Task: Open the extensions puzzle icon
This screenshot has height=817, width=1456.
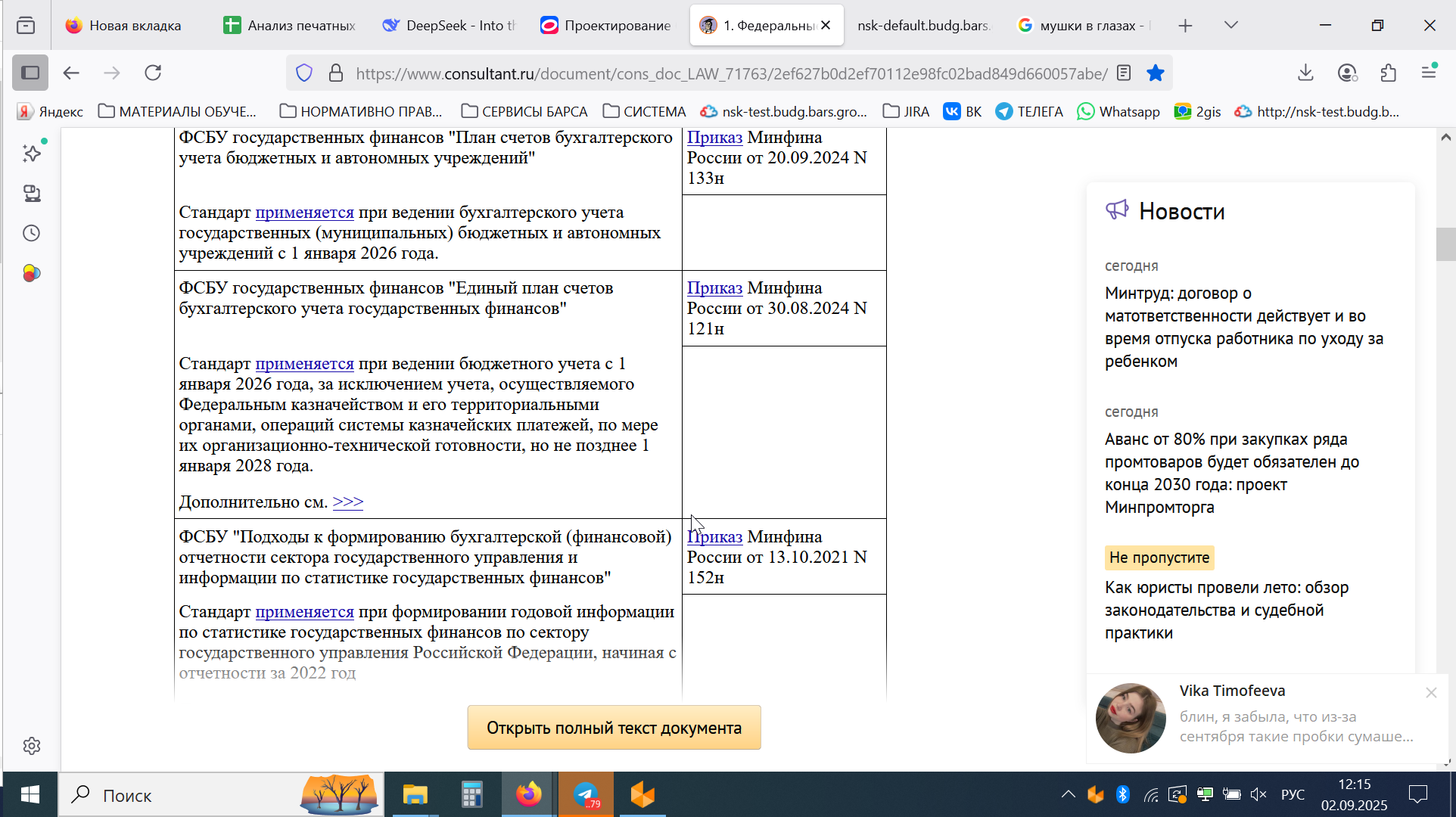Action: click(1388, 73)
